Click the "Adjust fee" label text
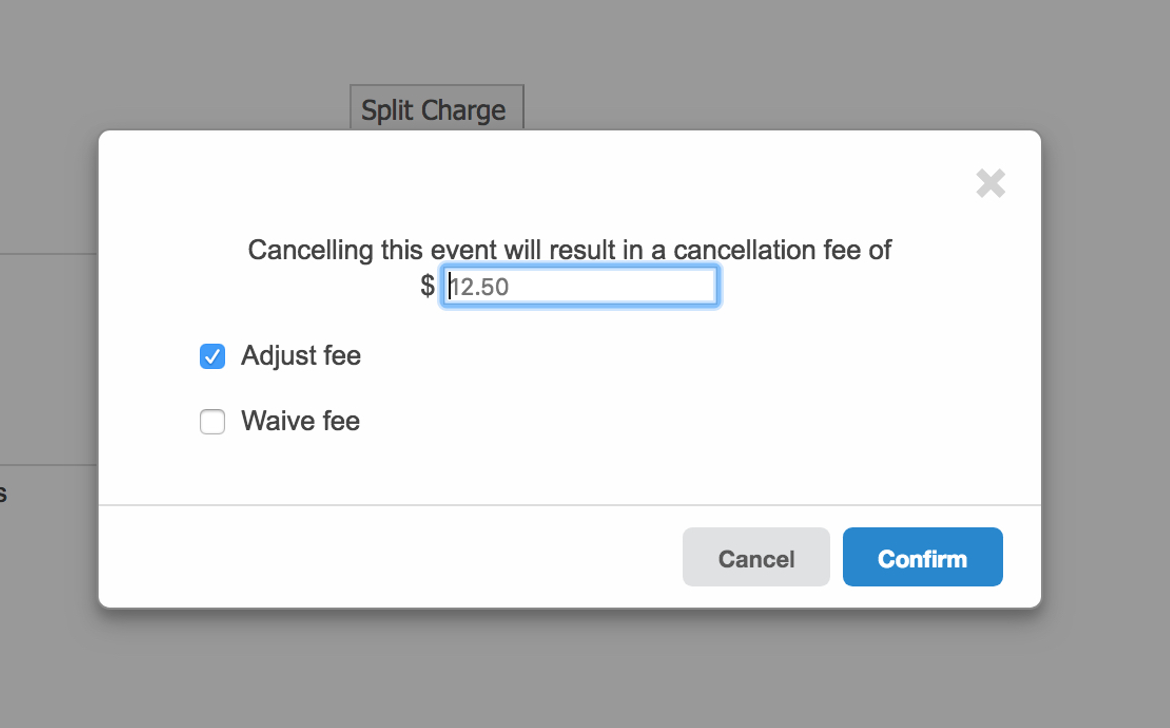Image resolution: width=1170 pixels, height=728 pixels. 300,356
